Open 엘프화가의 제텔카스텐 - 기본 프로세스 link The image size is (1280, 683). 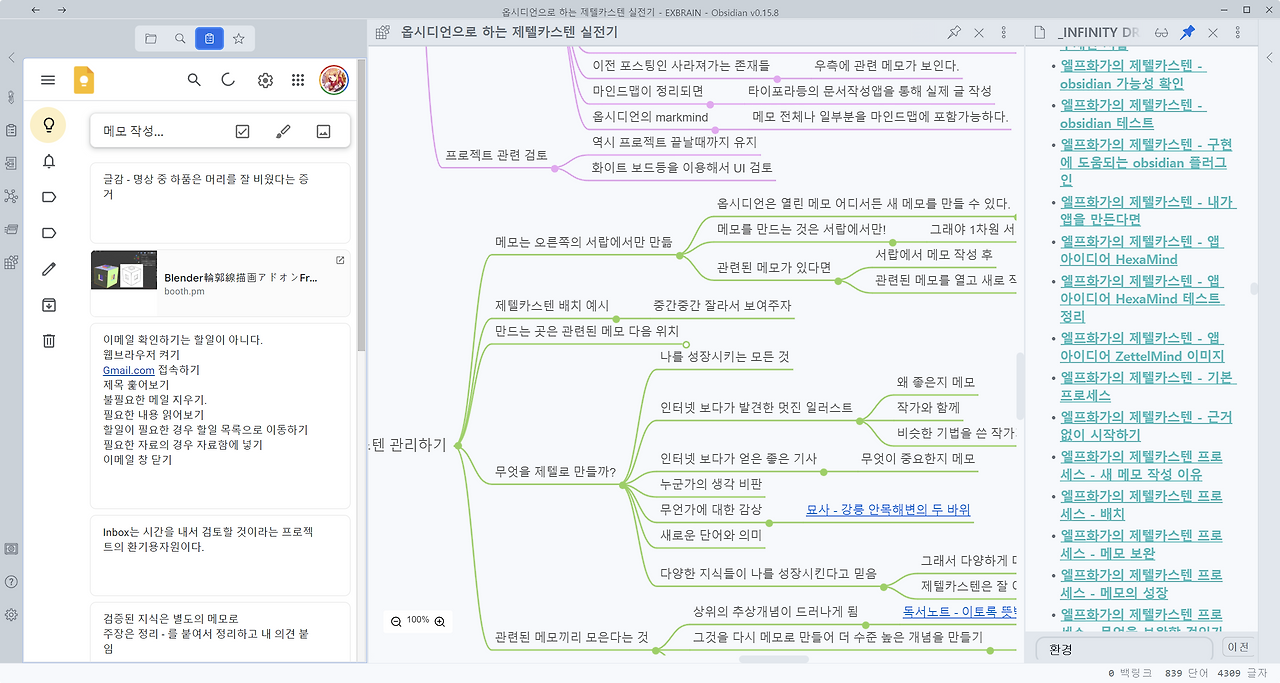point(1148,386)
